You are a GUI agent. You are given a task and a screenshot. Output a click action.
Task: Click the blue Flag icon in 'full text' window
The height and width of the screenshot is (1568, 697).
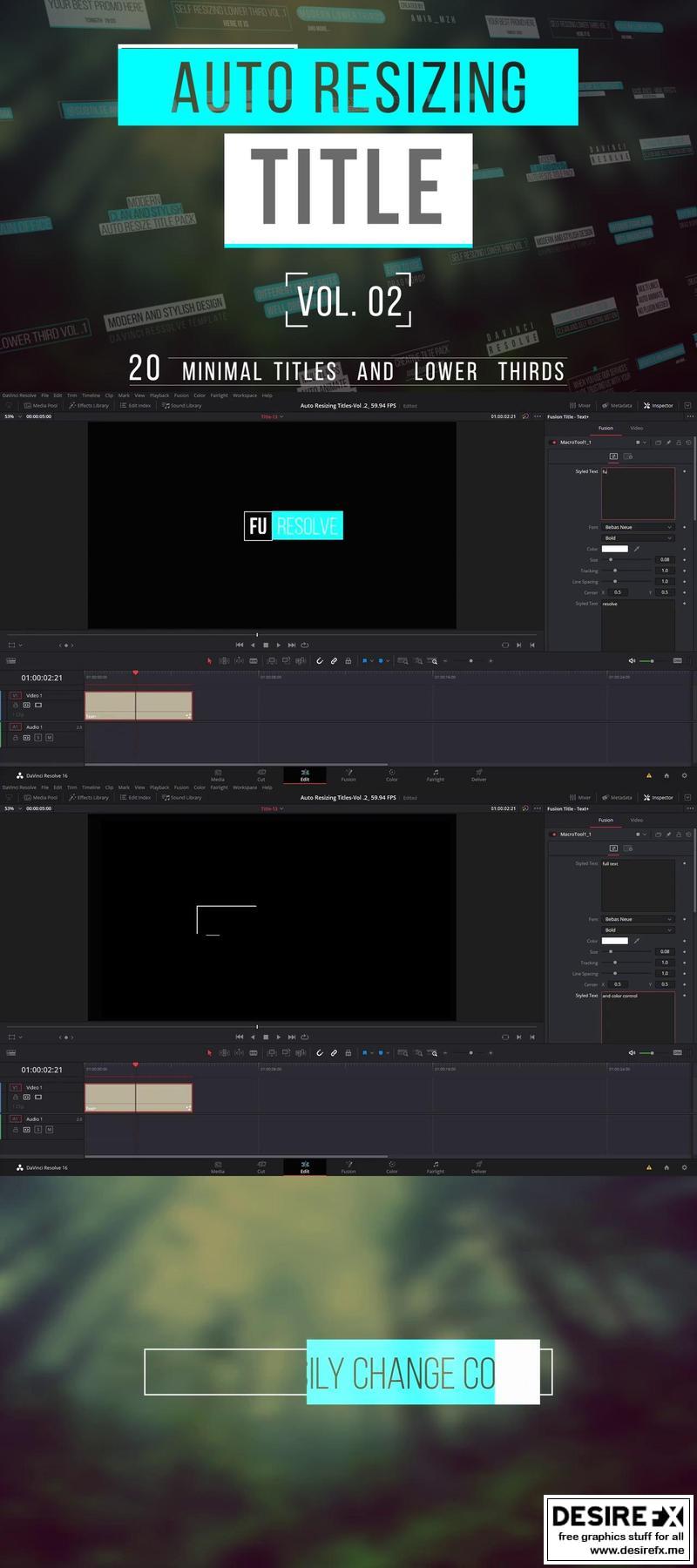pyautogui.click(x=364, y=1053)
